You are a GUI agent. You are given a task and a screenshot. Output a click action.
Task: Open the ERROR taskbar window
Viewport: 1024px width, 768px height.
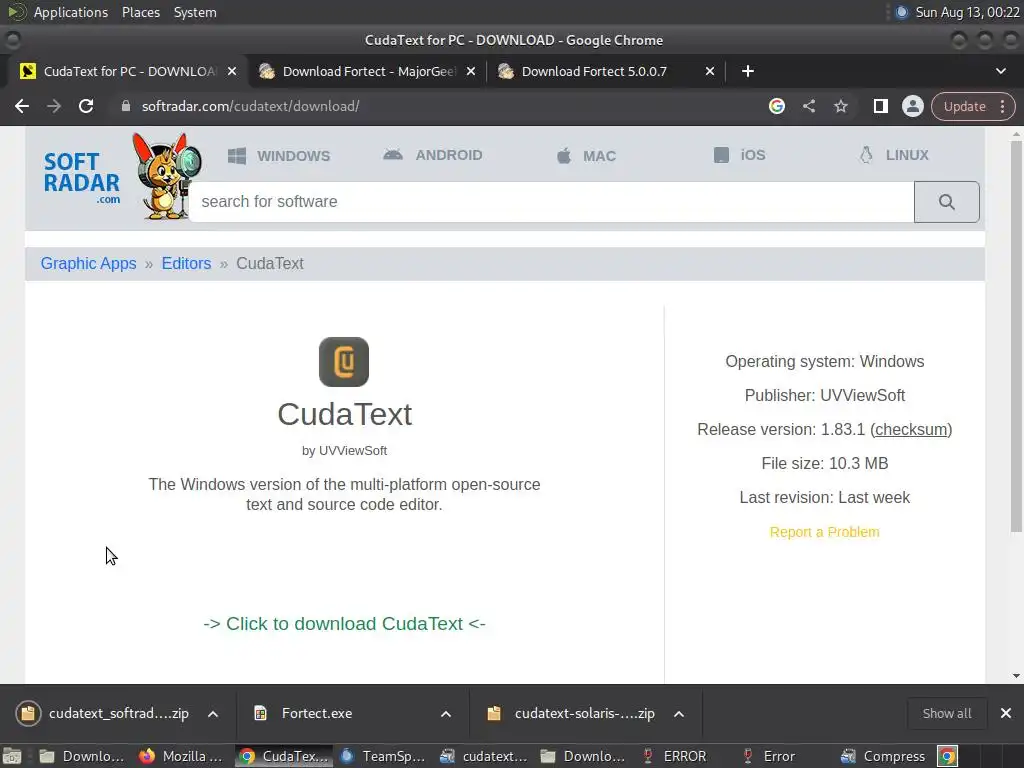tap(675, 756)
